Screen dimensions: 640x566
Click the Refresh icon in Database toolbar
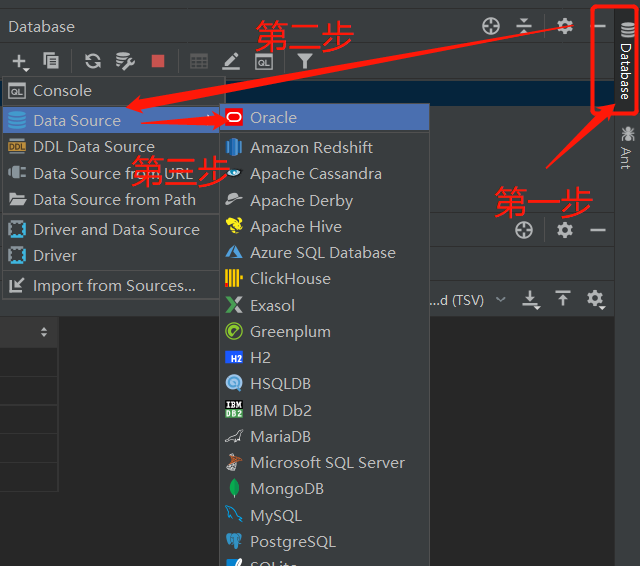tap(93, 61)
